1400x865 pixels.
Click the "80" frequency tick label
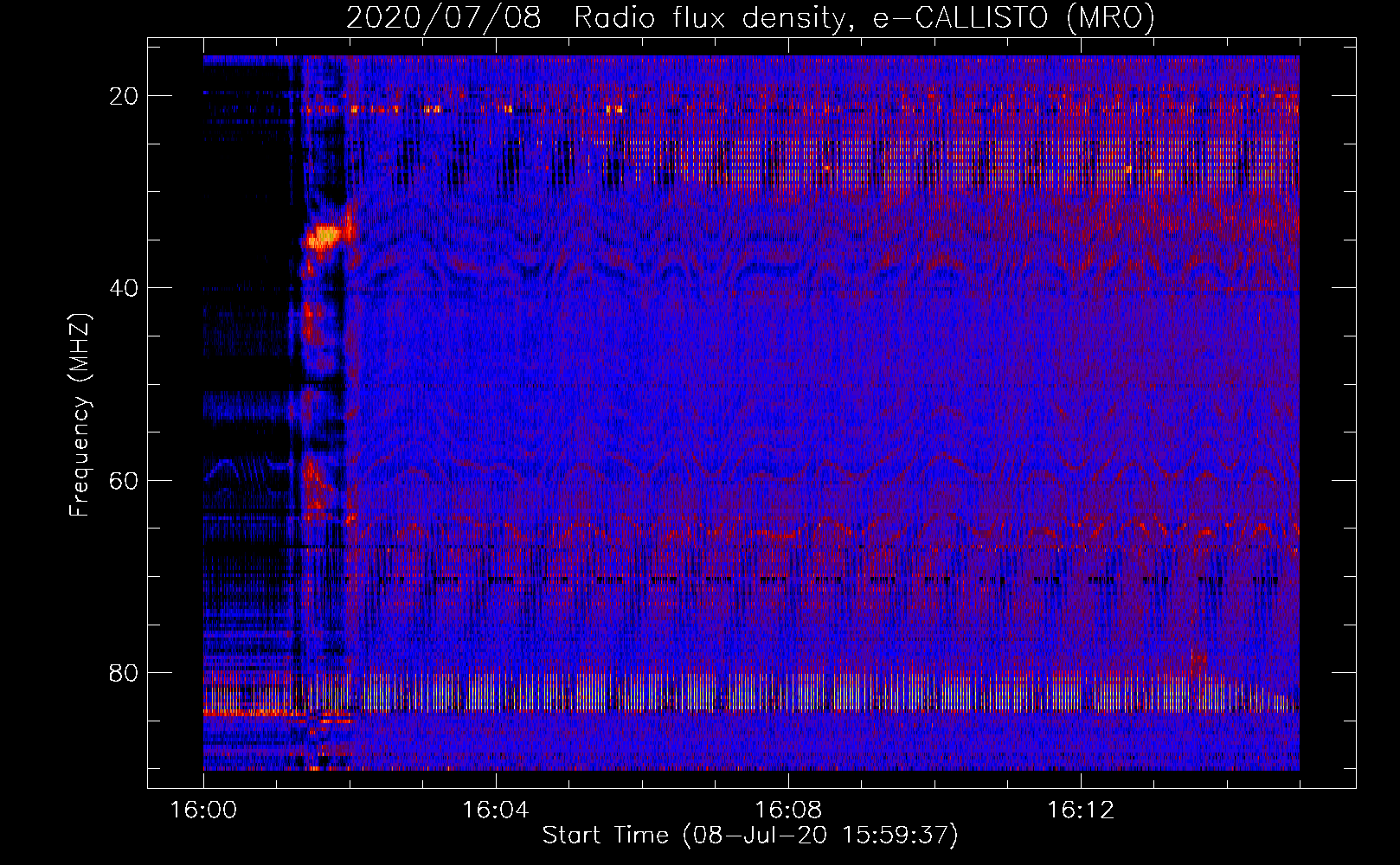(x=125, y=672)
